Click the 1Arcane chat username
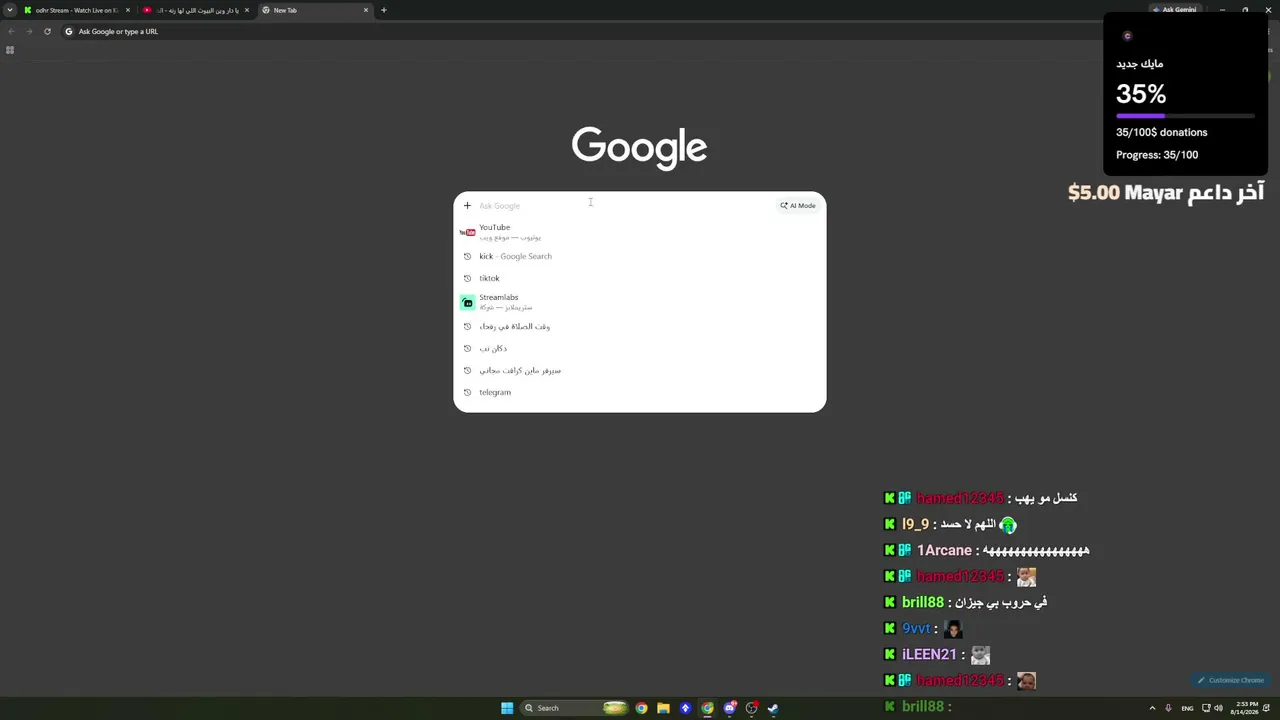The image size is (1280, 720). pyautogui.click(x=944, y=550)
